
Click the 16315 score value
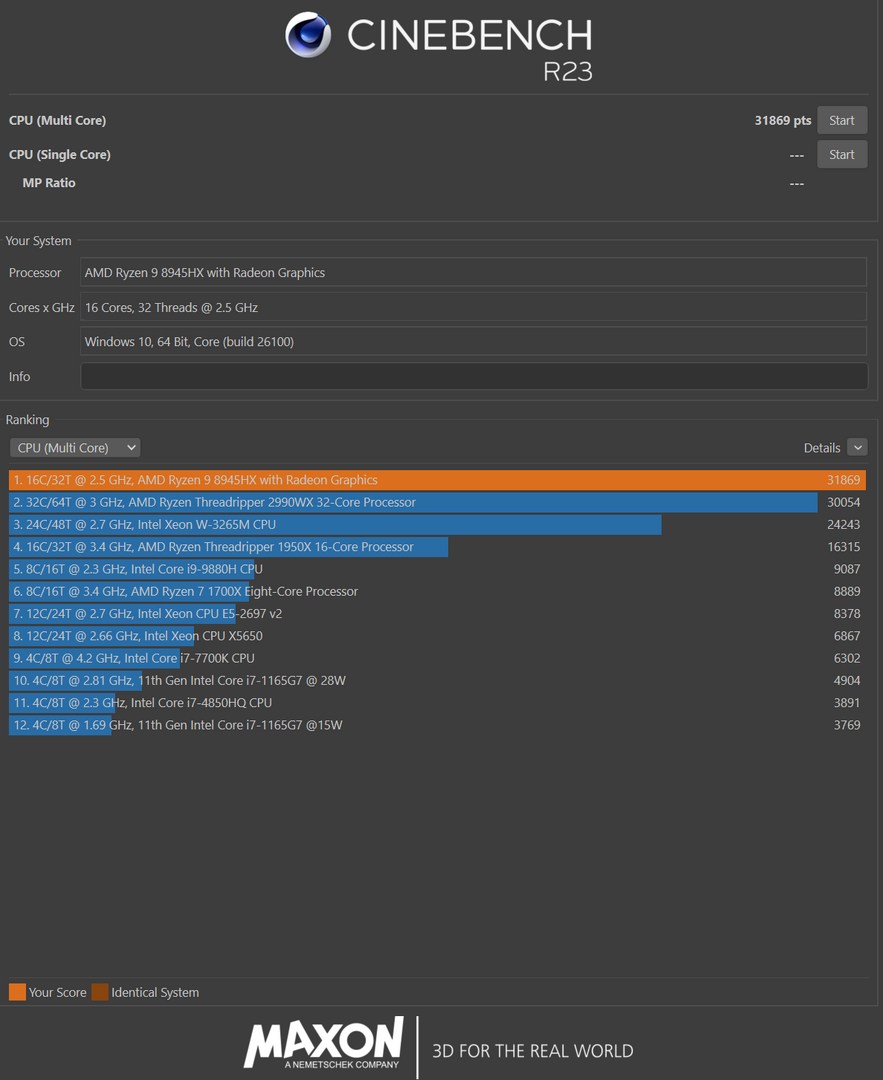(843, 547)
